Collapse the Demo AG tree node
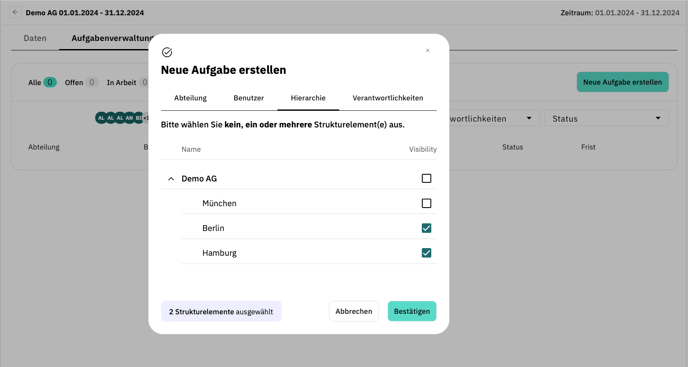The width and height of the screenshot is (688, 367). 171,179
